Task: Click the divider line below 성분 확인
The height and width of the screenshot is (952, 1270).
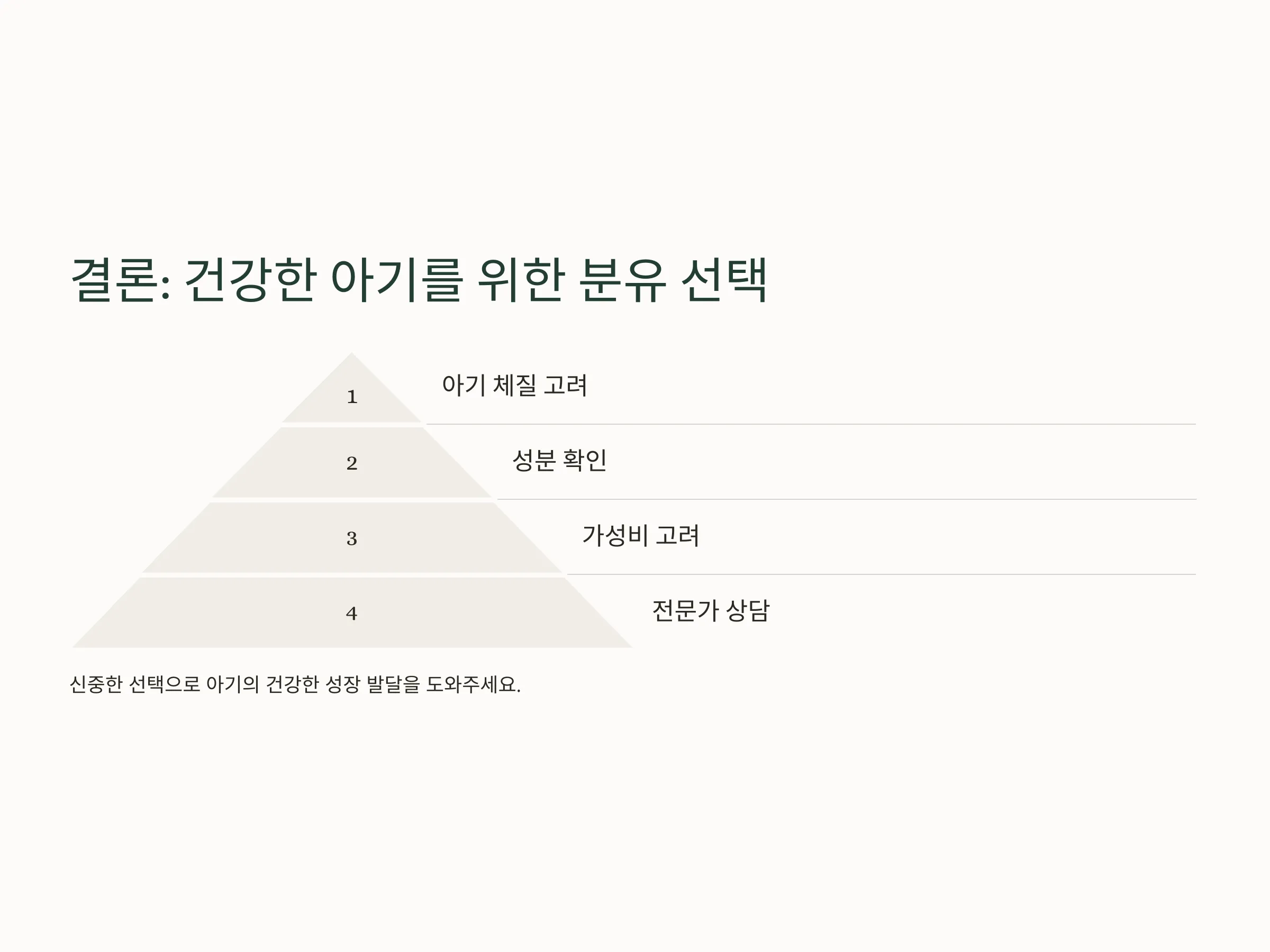Action: [x=846, y=499]
